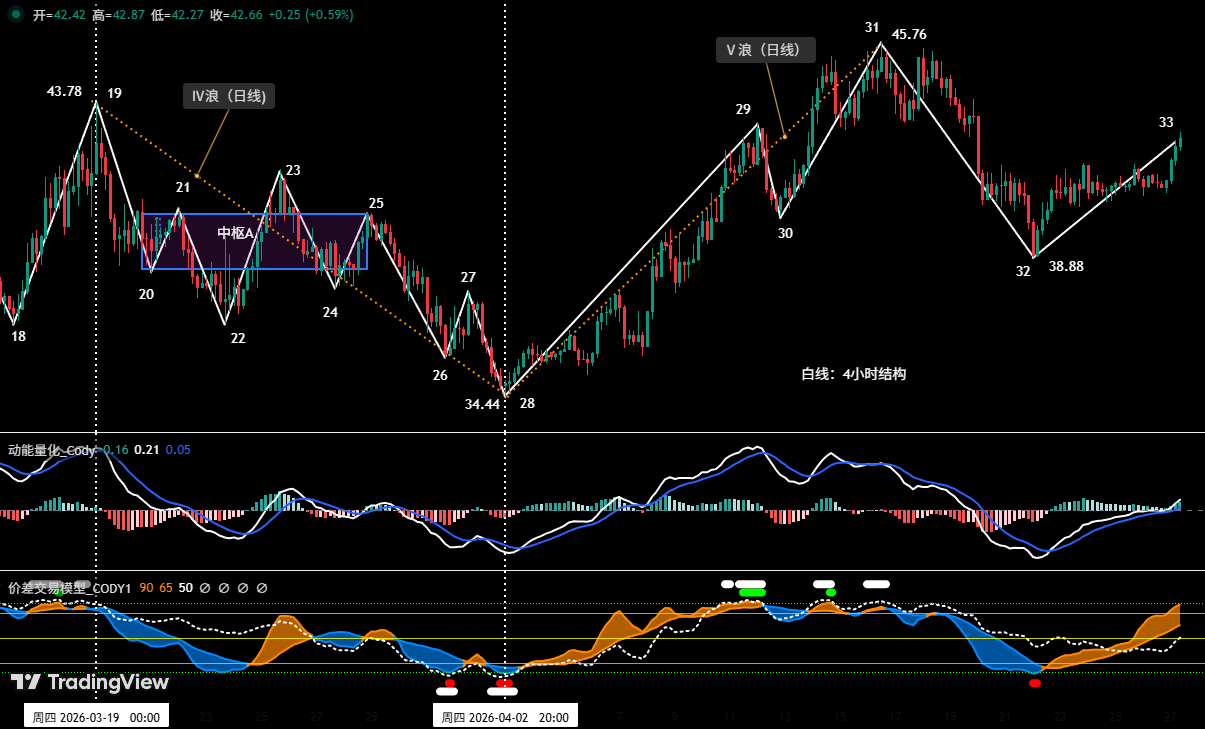
Task: Select the IV浪（日线） callout label
Action: 229,96
